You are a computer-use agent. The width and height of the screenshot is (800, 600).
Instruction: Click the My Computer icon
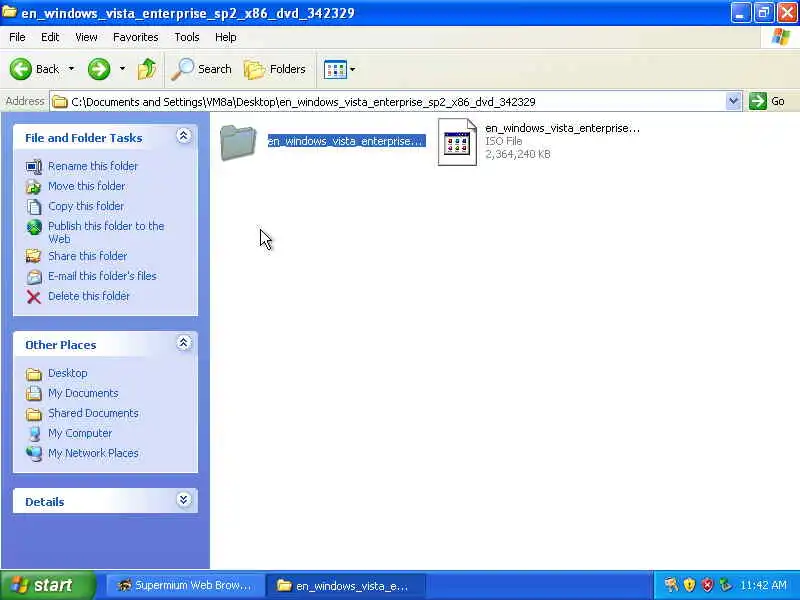pyautogui.click(x=34, y=434)
